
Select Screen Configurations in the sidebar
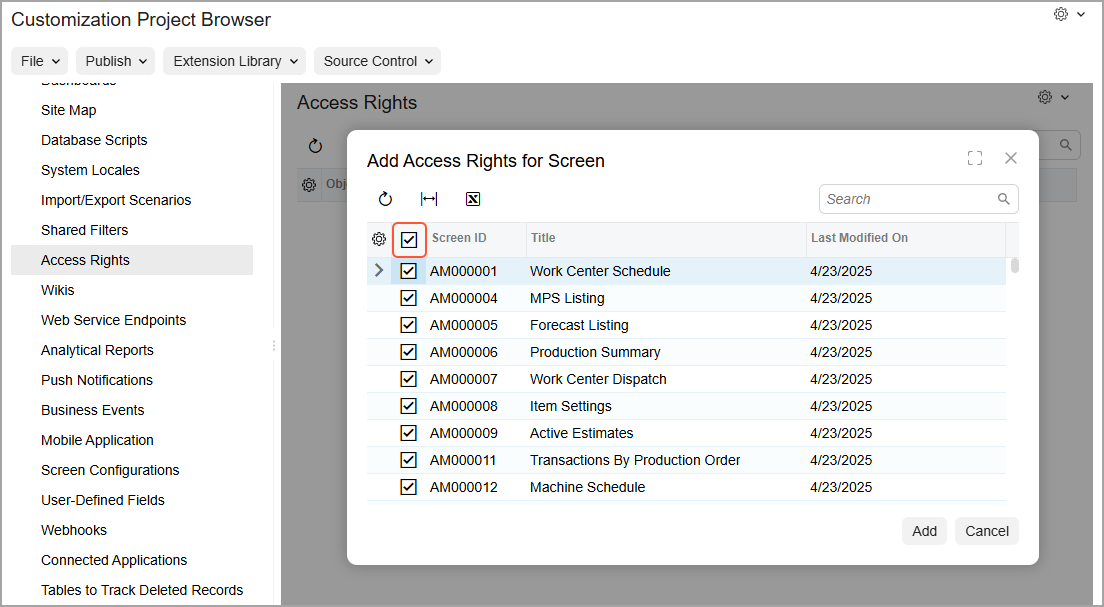(110, 470)
